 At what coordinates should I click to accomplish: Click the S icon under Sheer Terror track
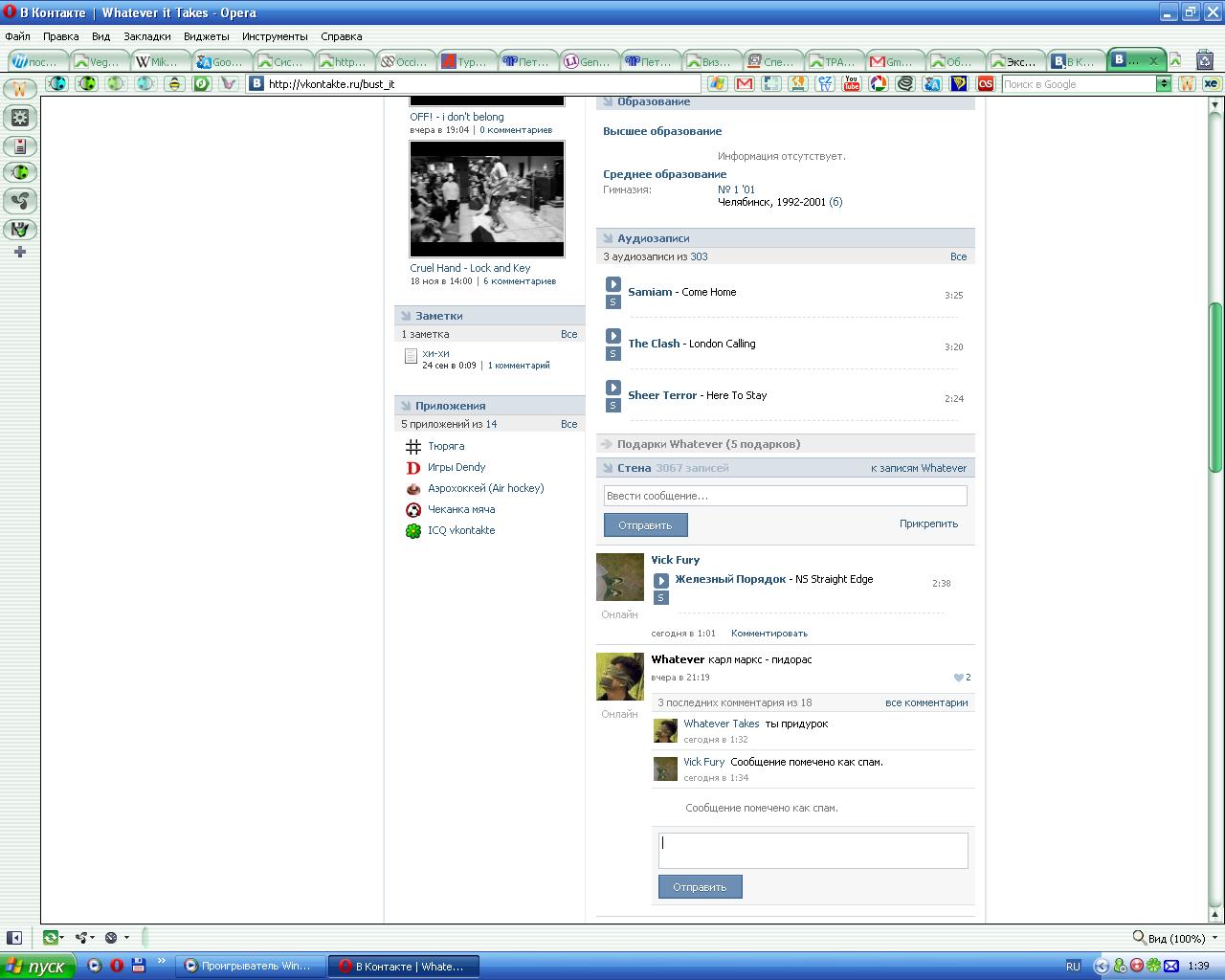pos(613,405)
